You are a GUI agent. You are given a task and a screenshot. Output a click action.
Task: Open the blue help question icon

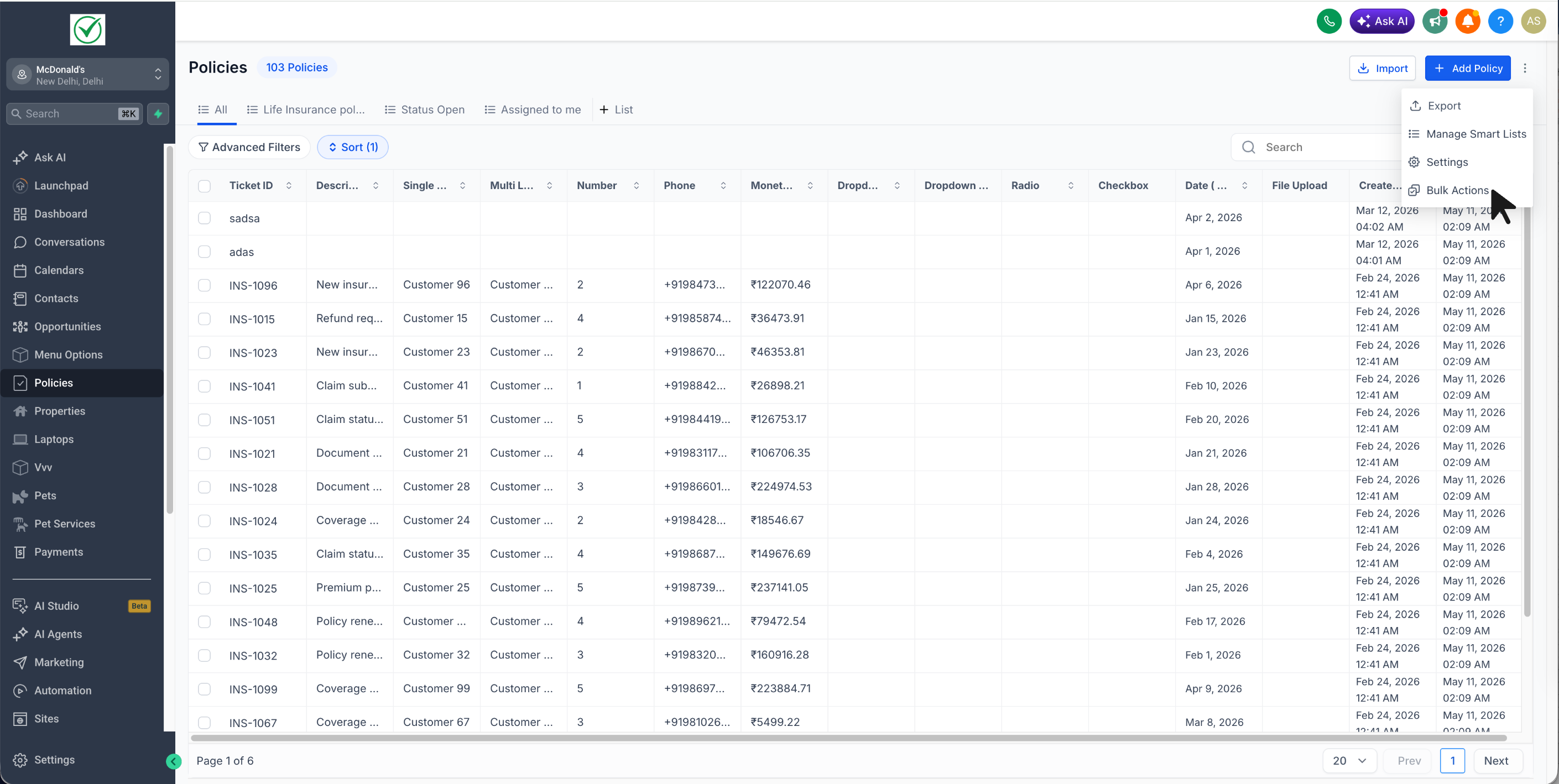pyautogui.click(x=1500, y=21)
